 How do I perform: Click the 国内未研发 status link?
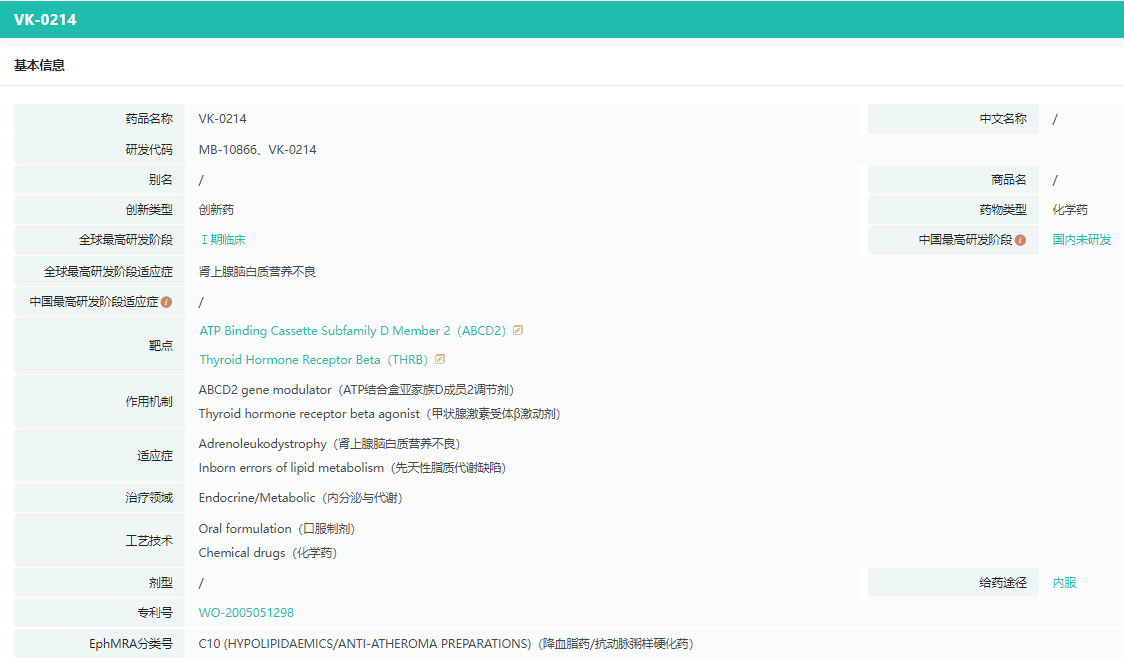point(1081,240)
